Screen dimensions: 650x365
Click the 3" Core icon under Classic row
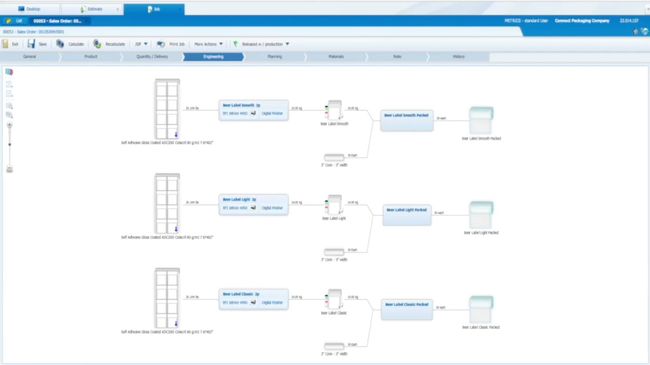[x=334, y=346]
